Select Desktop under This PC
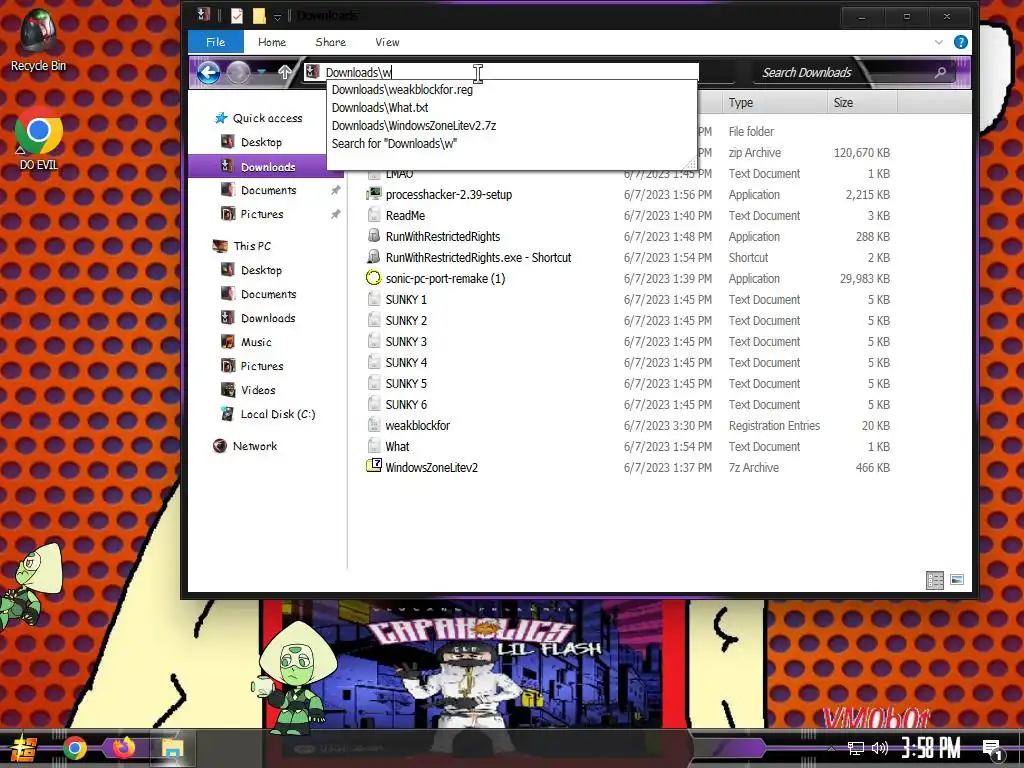The width and height of the screenshot is (1024, 768). tap(261, 270)
